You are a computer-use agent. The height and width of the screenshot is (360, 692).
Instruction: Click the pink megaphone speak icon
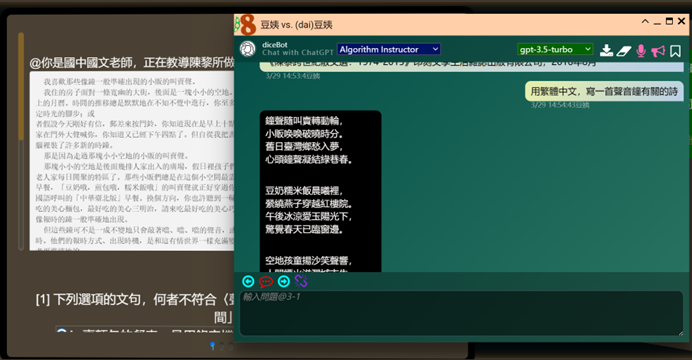[658, 51]
